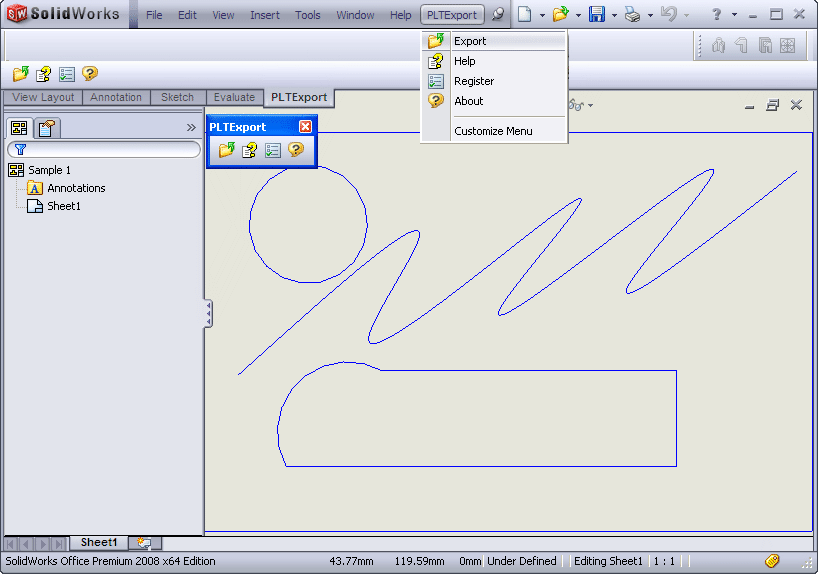Screen dimensions: 818x574
Task: Click About icon in floating PLTExport toolbar
Action: pyautogui.click(x=296, y=150)
